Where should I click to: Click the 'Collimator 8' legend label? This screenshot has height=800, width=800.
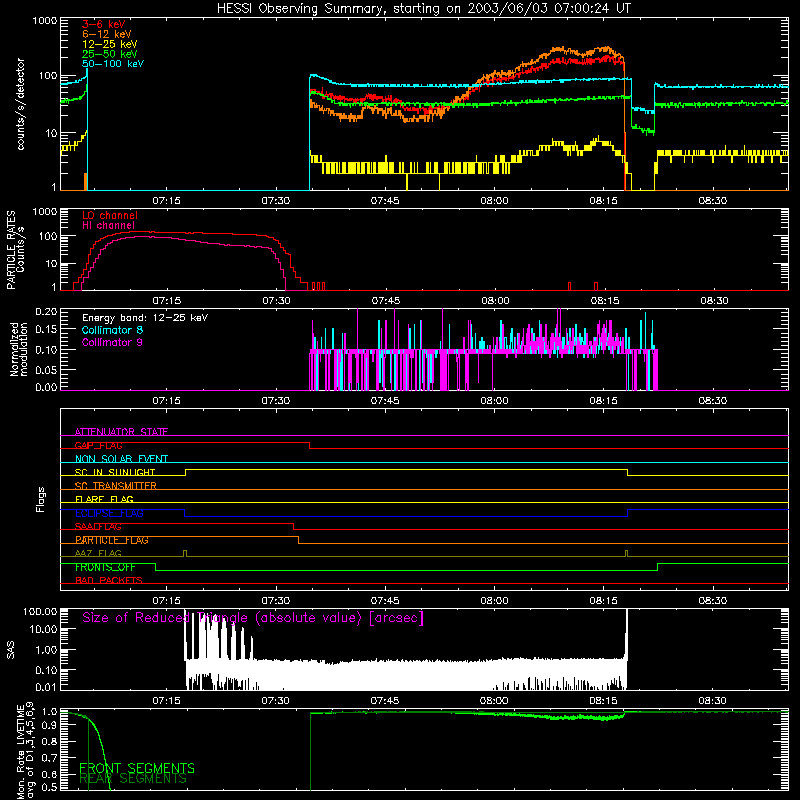coord(112,330)
